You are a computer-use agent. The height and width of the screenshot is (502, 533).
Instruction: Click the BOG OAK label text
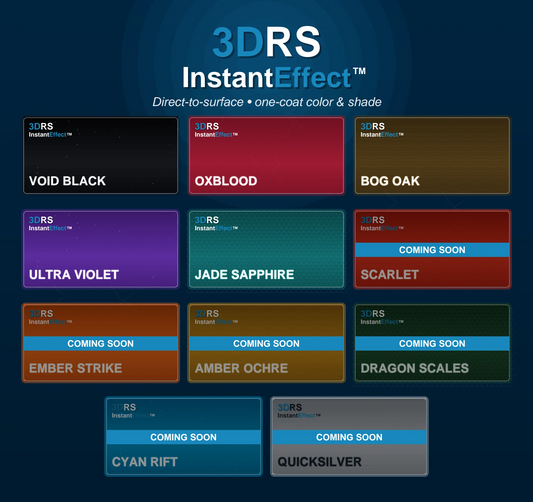click(390, 181)
